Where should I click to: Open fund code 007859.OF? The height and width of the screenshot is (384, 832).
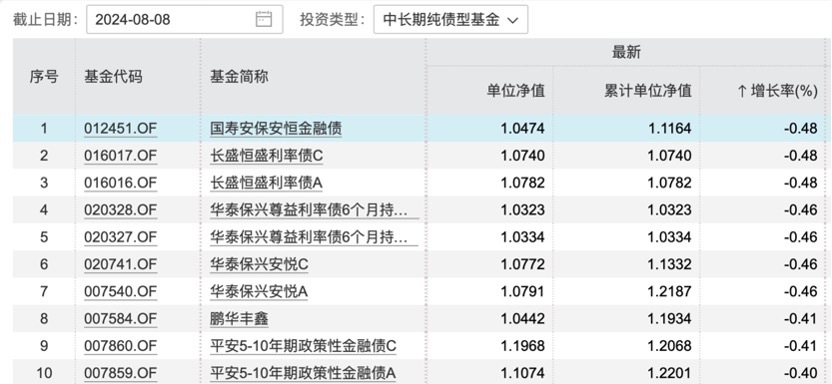(x=120, y=373)
